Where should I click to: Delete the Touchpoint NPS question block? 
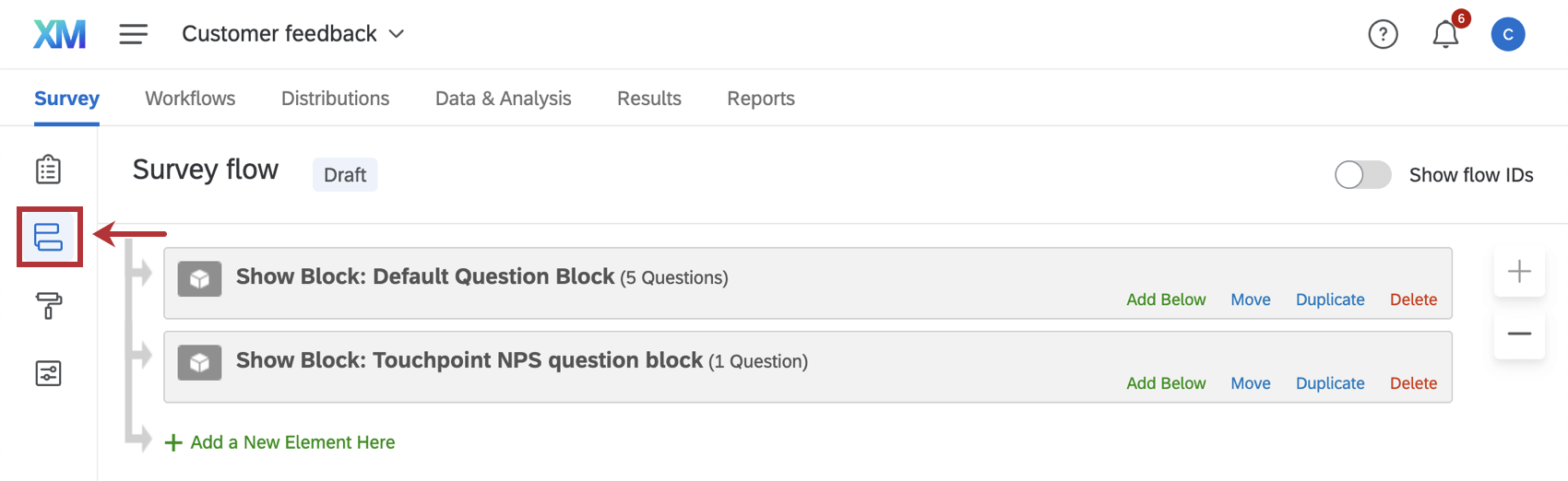[1413, 383]
